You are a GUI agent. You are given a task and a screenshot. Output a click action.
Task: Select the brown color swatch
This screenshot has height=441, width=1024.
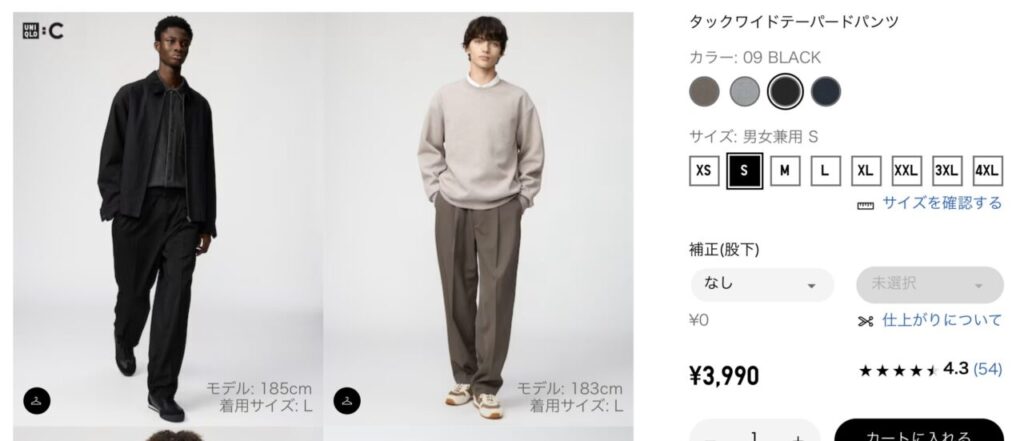click(704, 91)
